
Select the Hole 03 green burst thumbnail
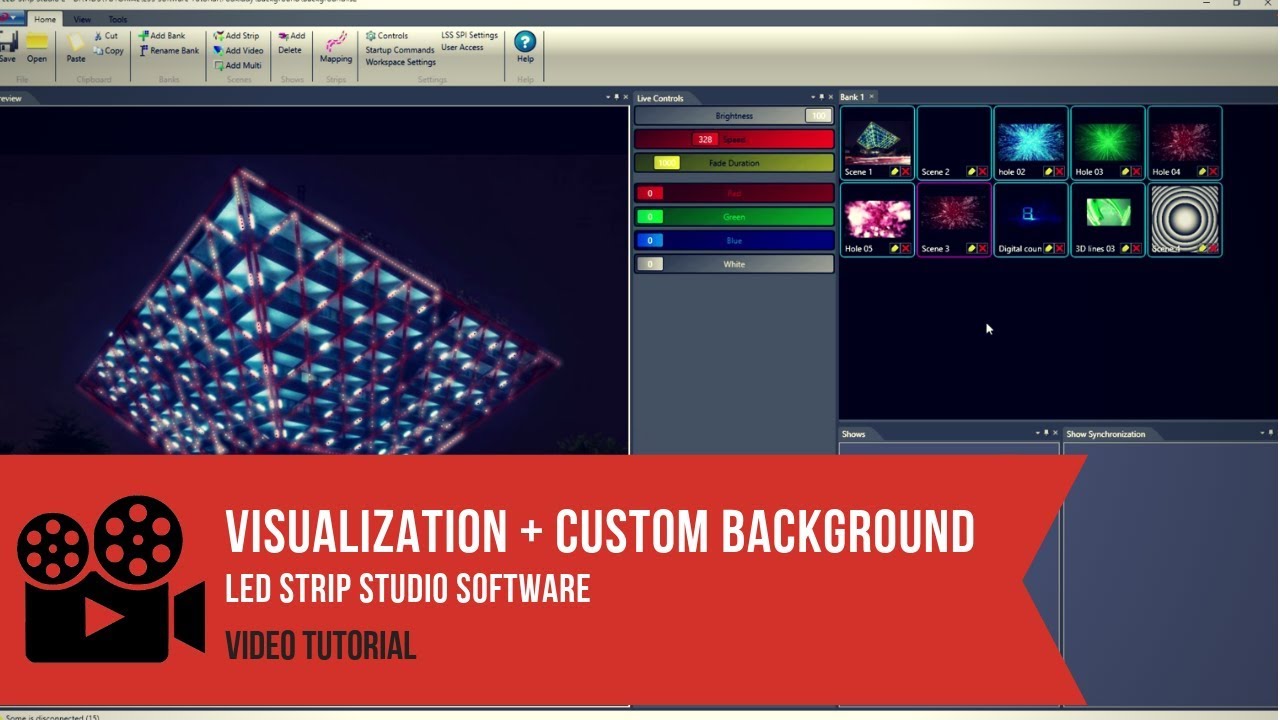click(x=1108, y=143)
